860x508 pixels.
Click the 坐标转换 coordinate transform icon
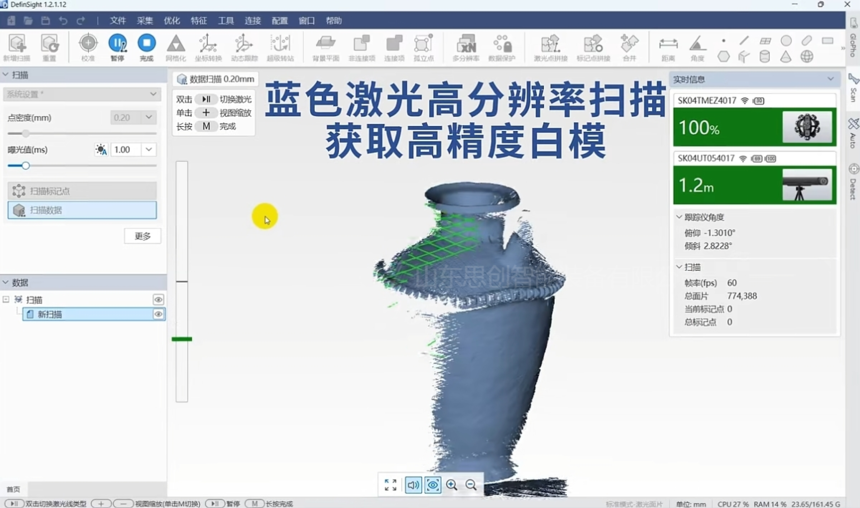coord(208,47)
